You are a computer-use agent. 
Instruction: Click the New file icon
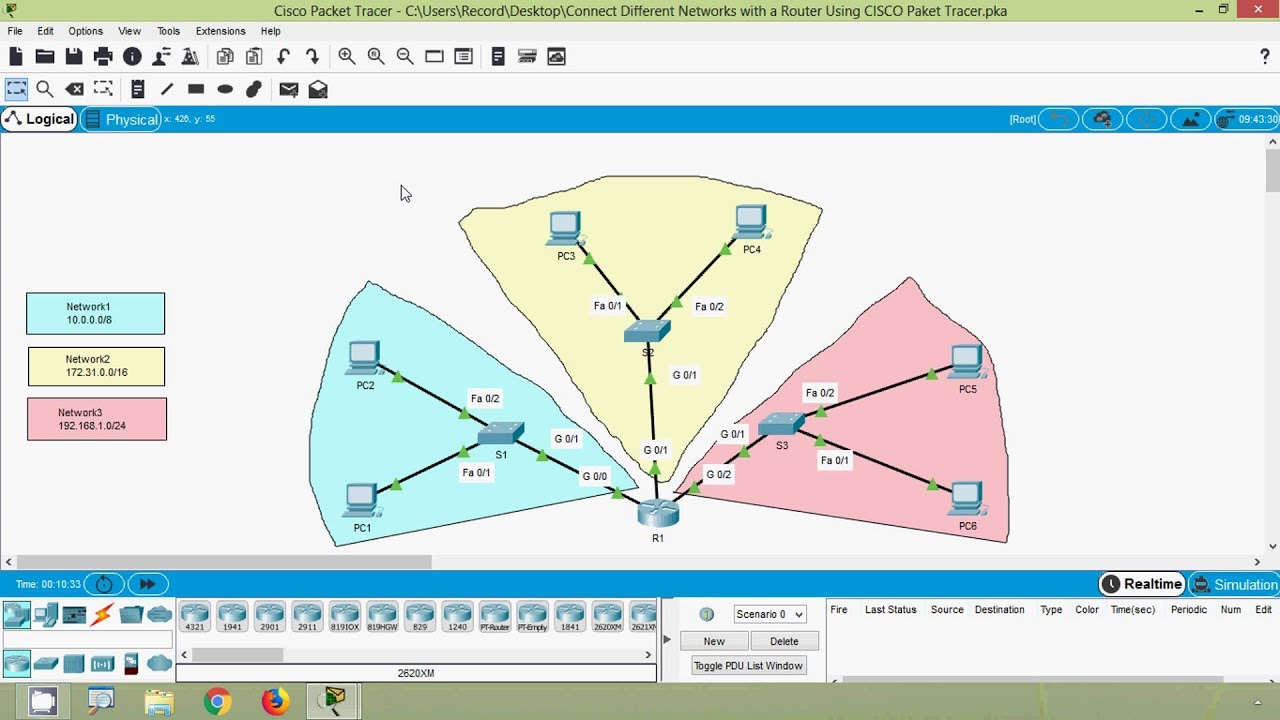16,57
